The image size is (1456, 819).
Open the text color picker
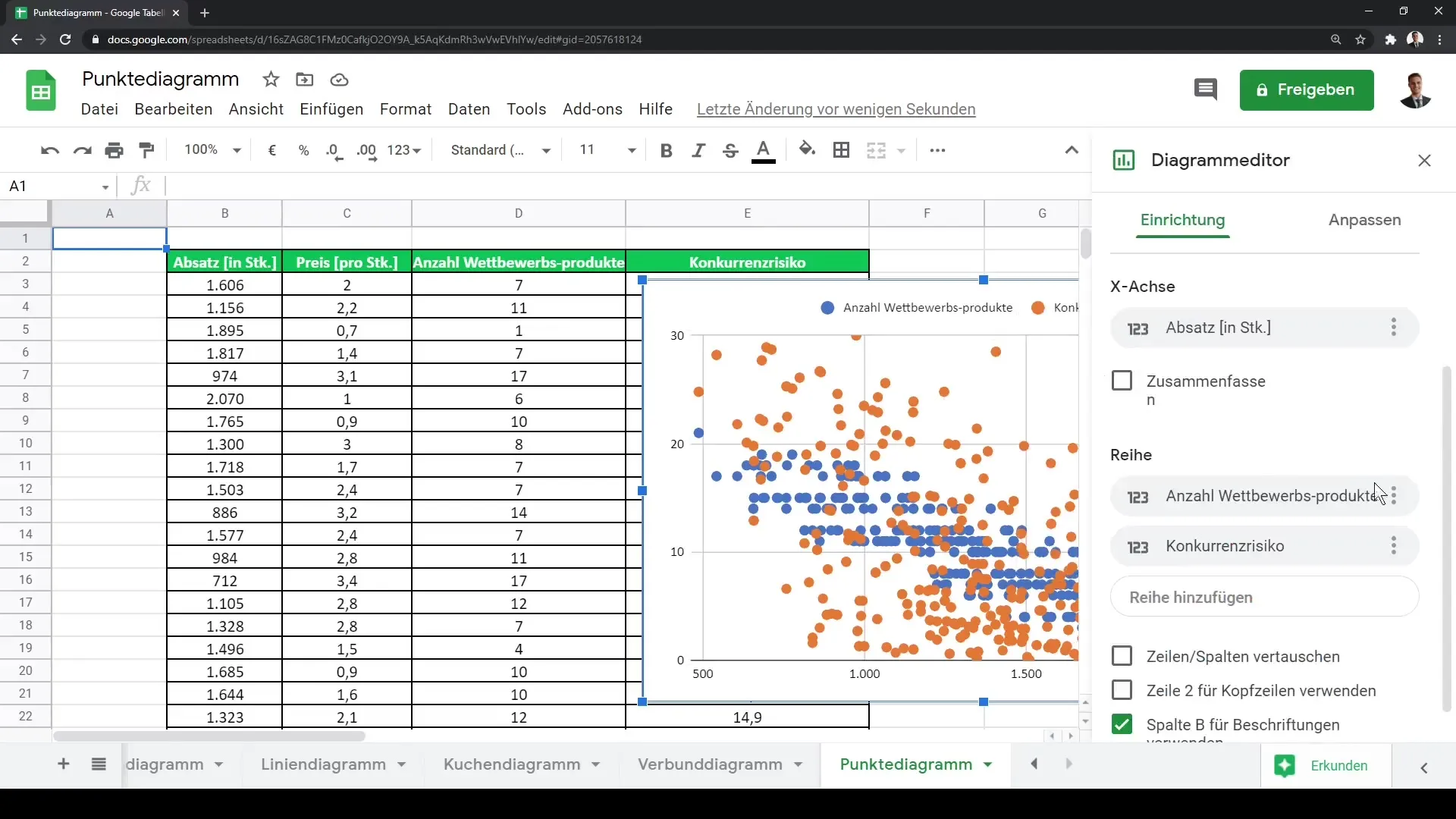click(x=764, y=150)
